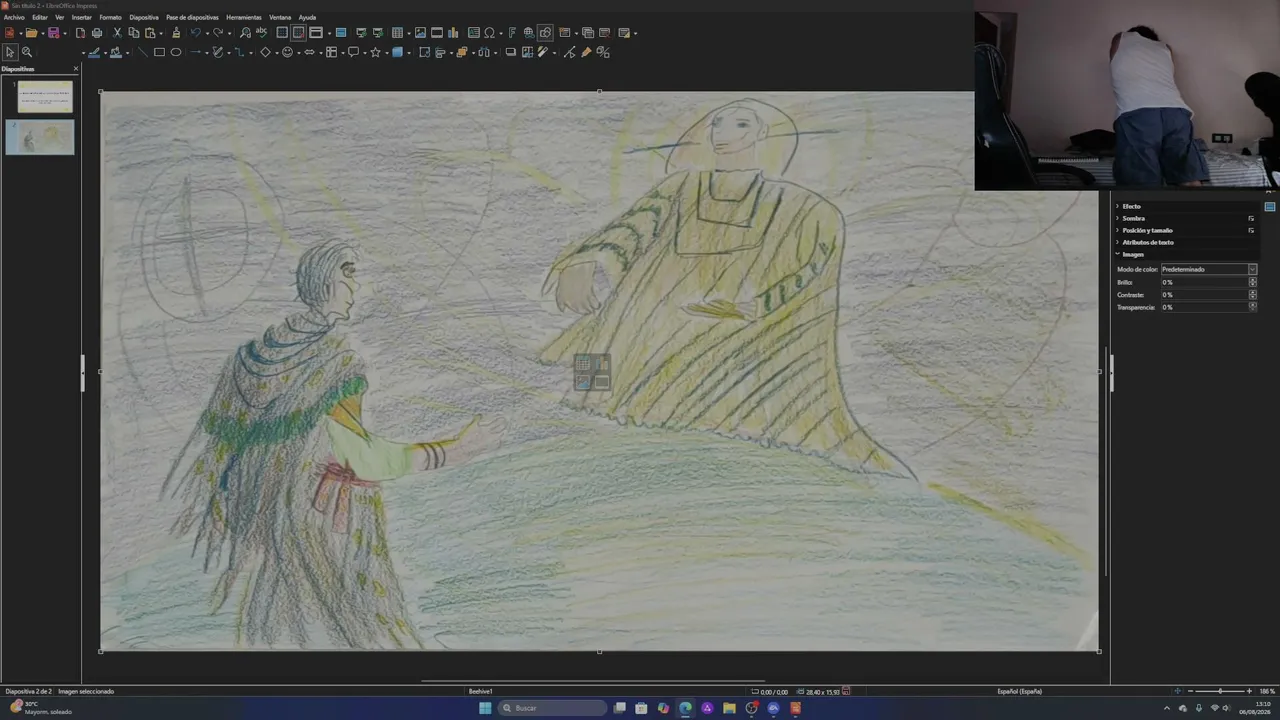This screenshot has height=720, width=1280.
Task: Click the Insert image icon
Action: click(x=420, y=33)
